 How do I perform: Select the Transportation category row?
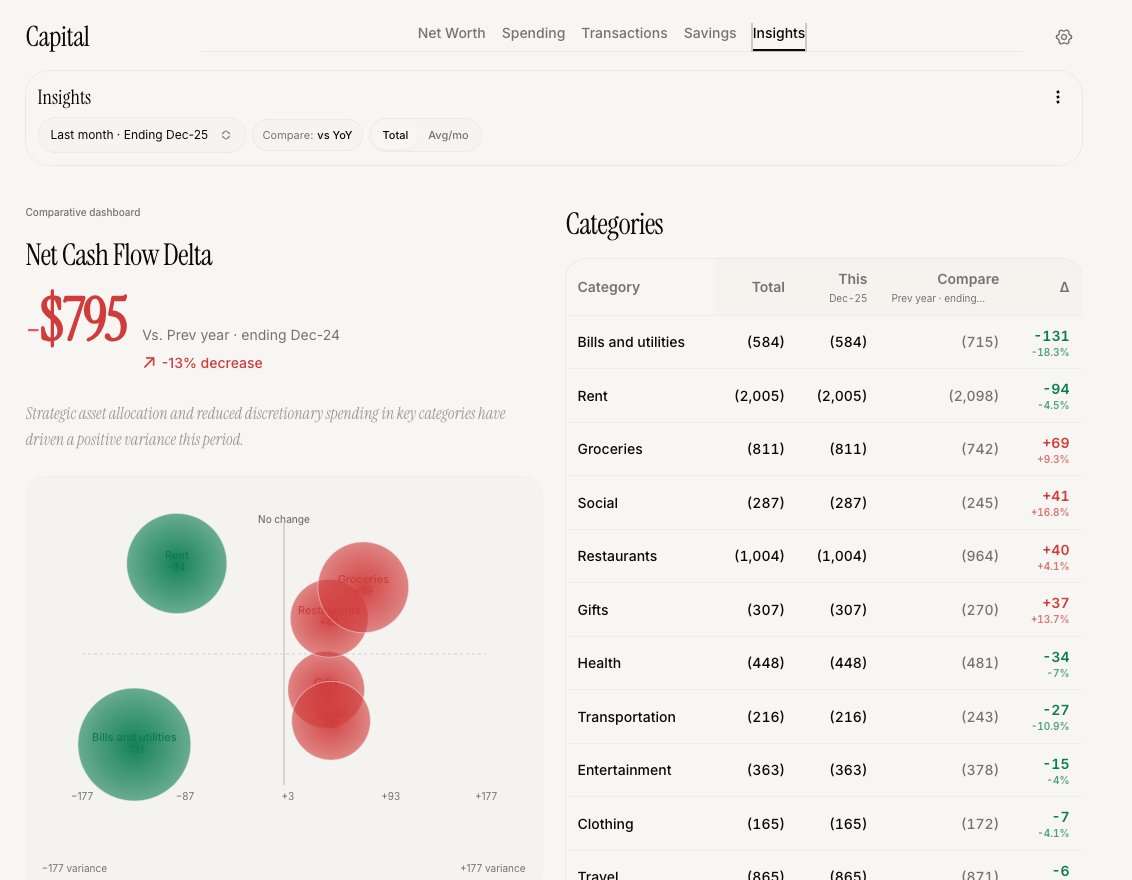coord(824,717)
